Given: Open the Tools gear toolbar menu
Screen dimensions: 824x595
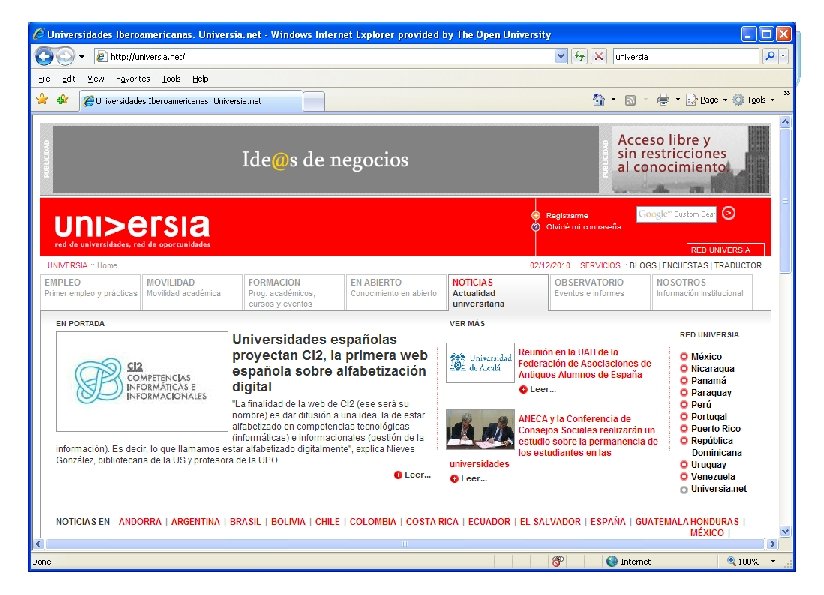Looking at the screenshot, I should point(754,100).
